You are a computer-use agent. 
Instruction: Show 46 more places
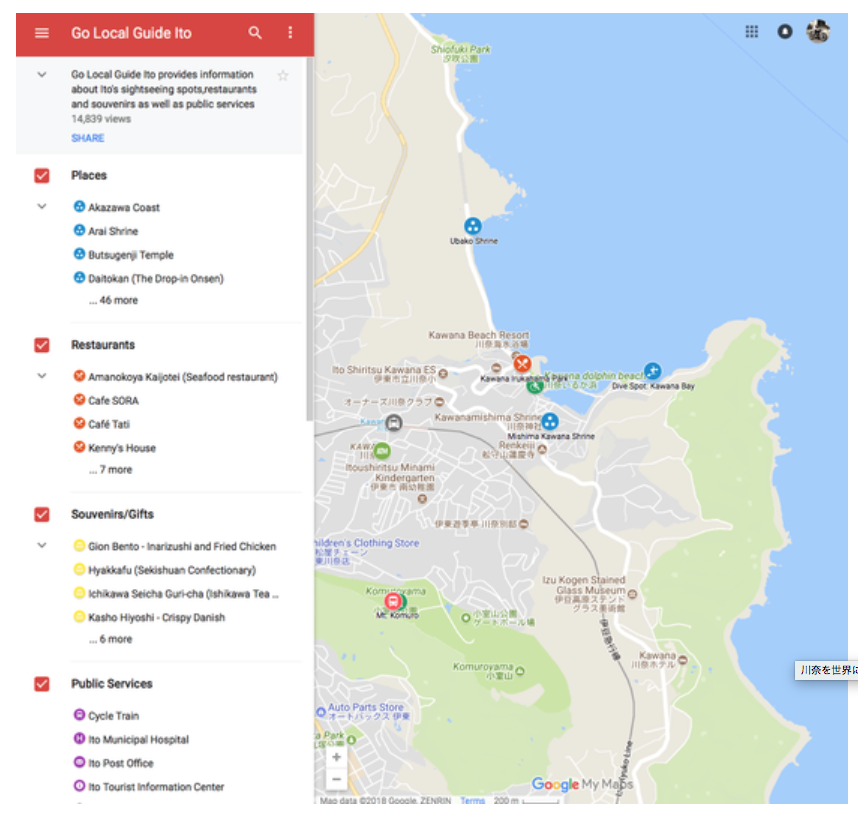(113, 300)
